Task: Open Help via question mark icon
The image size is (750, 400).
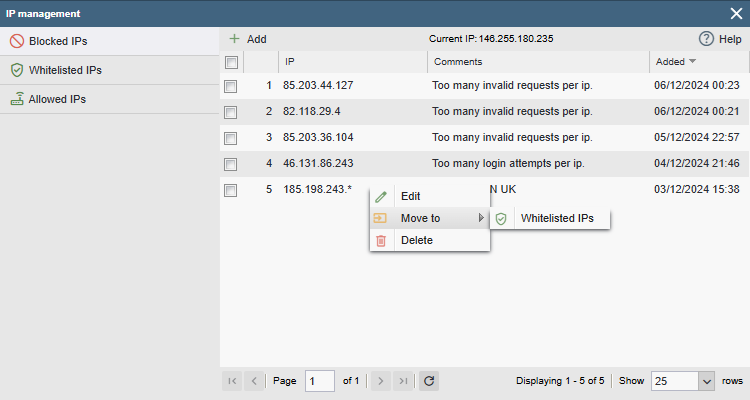Action: point(706,39)
